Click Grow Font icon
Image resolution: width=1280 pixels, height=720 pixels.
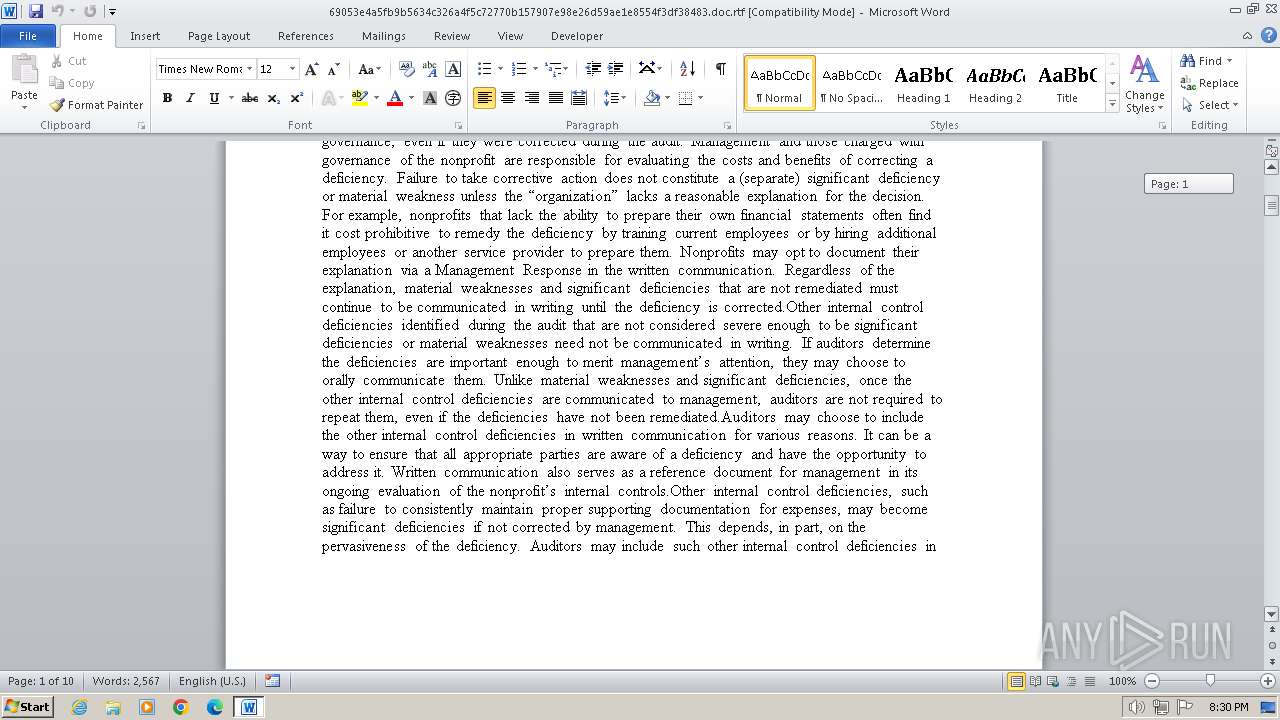(x=312, y=69)
